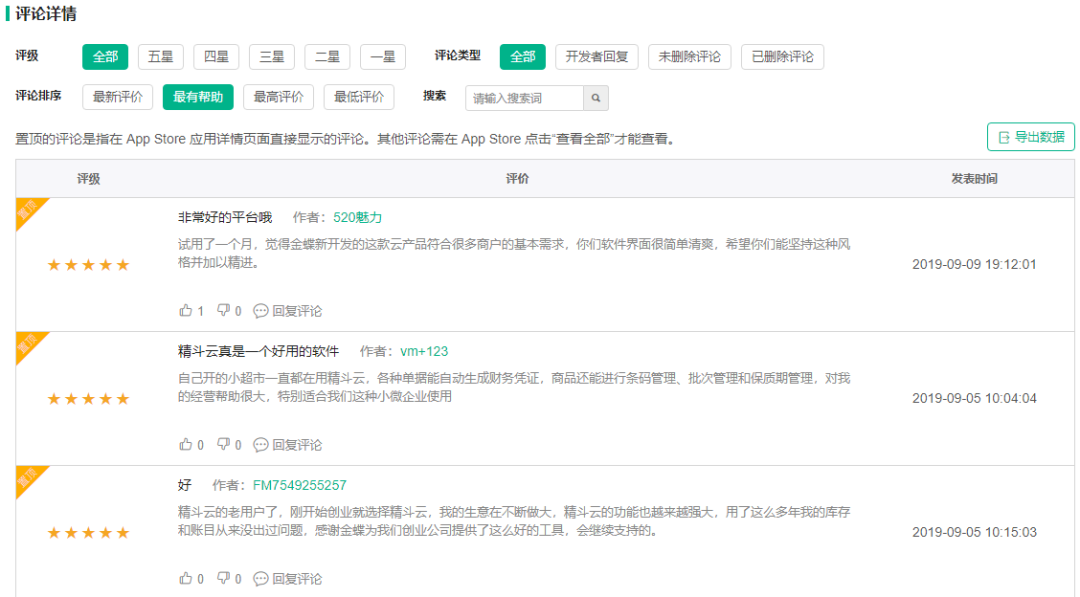Image resolution: width=1080 pixels, height=597 pixels.
Task: Reply to the review by FM7549255257
Action: (288, 578)
